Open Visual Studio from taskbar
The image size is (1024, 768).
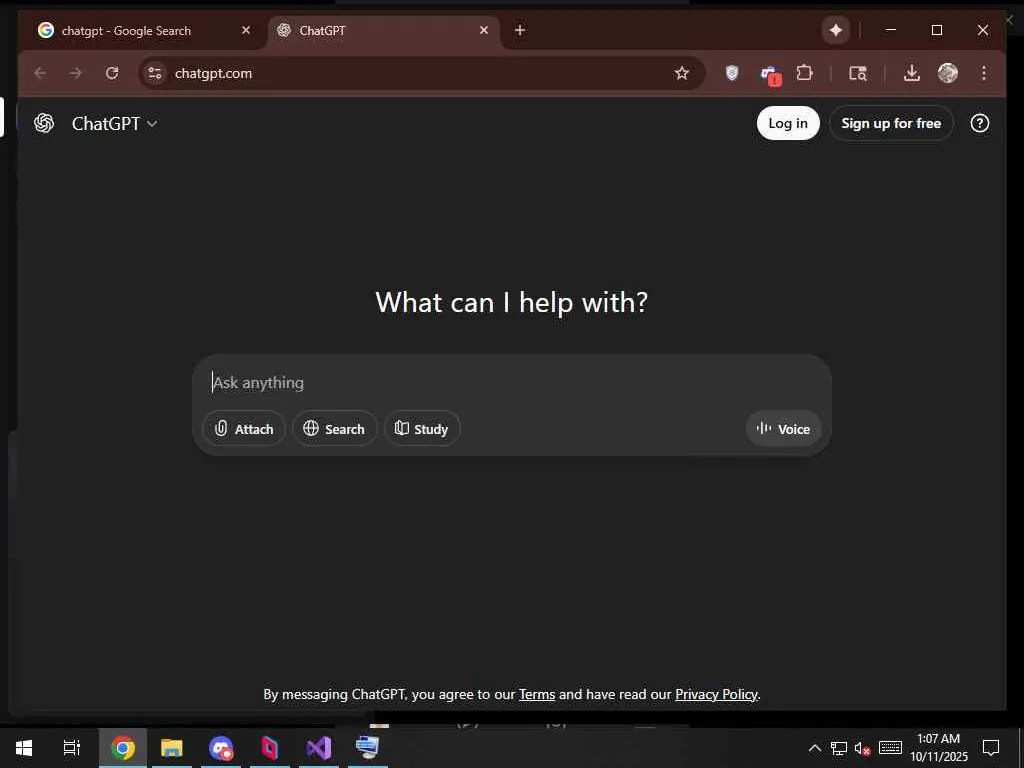pyautogui.click(x=319, y=748)
